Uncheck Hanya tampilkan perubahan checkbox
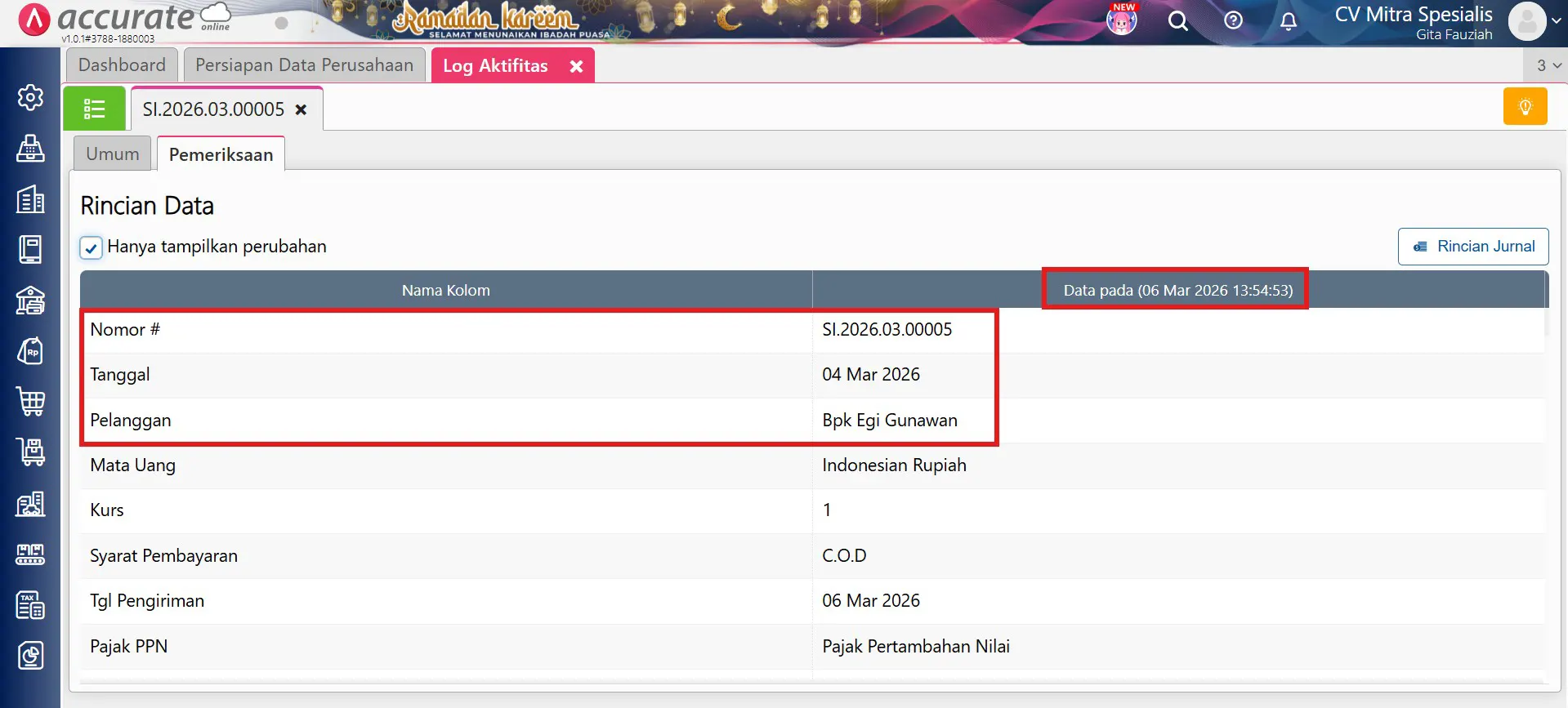1568x708 pixels. tap(92, 247)
